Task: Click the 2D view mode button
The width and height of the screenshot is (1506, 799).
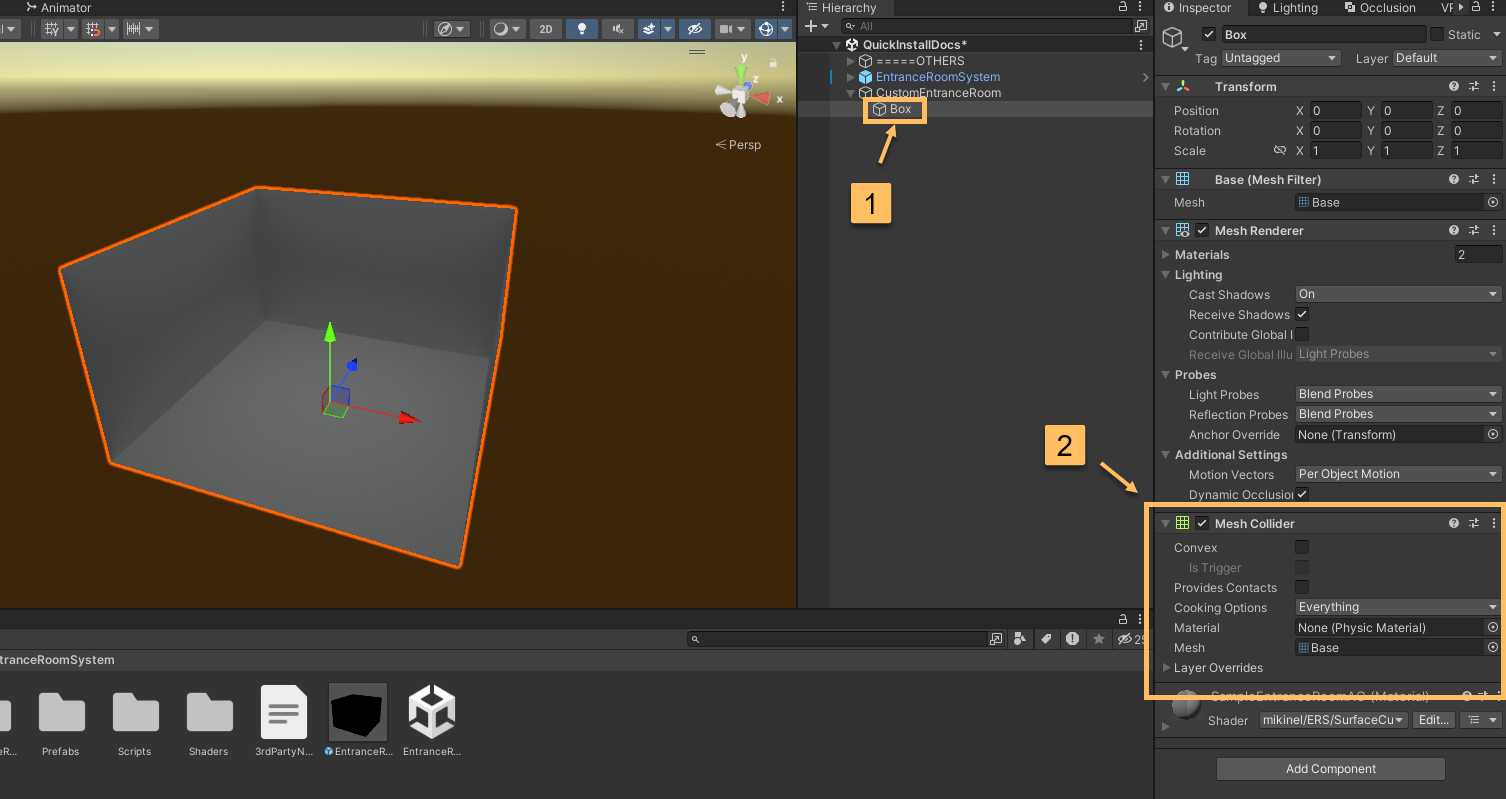Action: tap(546, 29)
